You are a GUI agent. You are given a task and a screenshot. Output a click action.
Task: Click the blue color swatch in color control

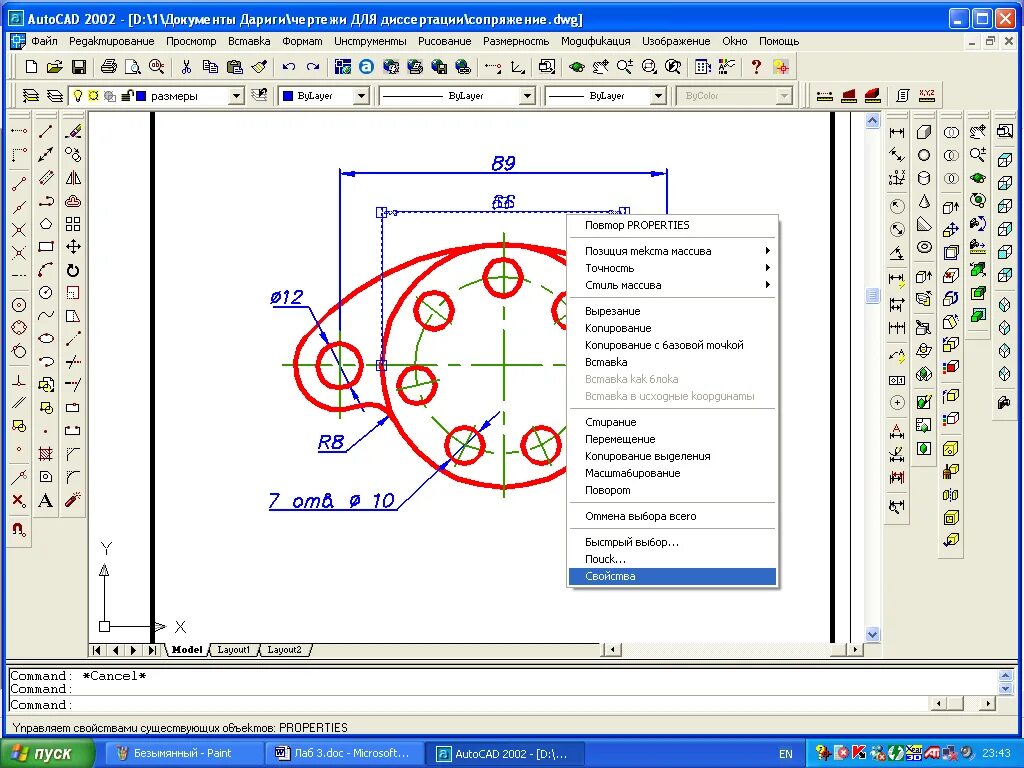click(x=287, y=96)
